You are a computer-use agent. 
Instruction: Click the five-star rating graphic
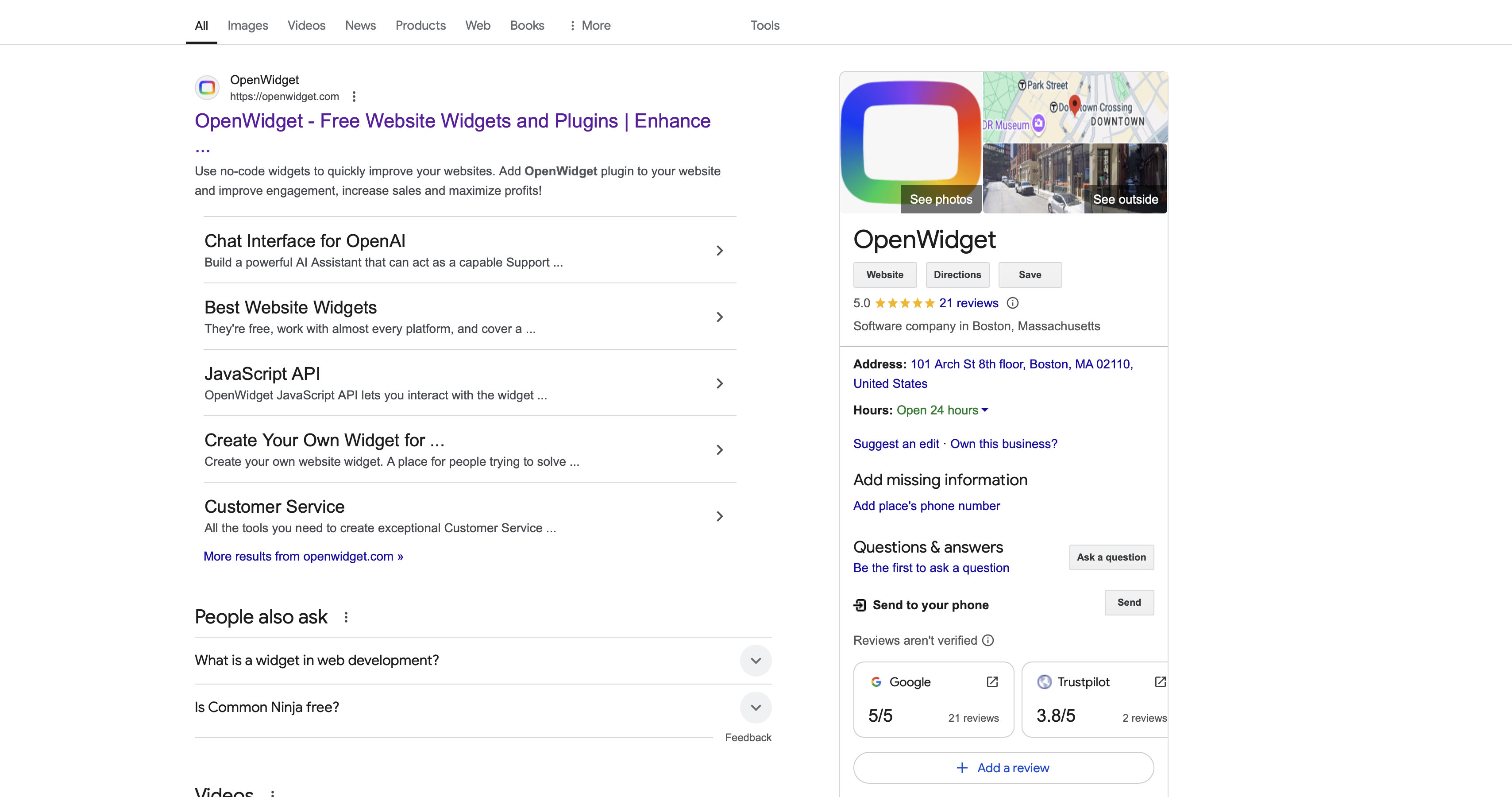[x=905, y=303]
